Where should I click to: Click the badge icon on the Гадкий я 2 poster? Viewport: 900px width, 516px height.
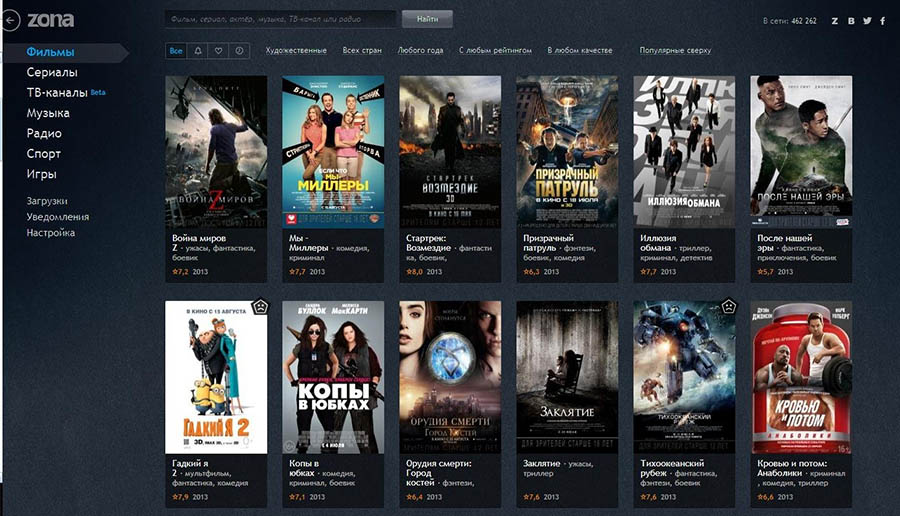point(257,308)
